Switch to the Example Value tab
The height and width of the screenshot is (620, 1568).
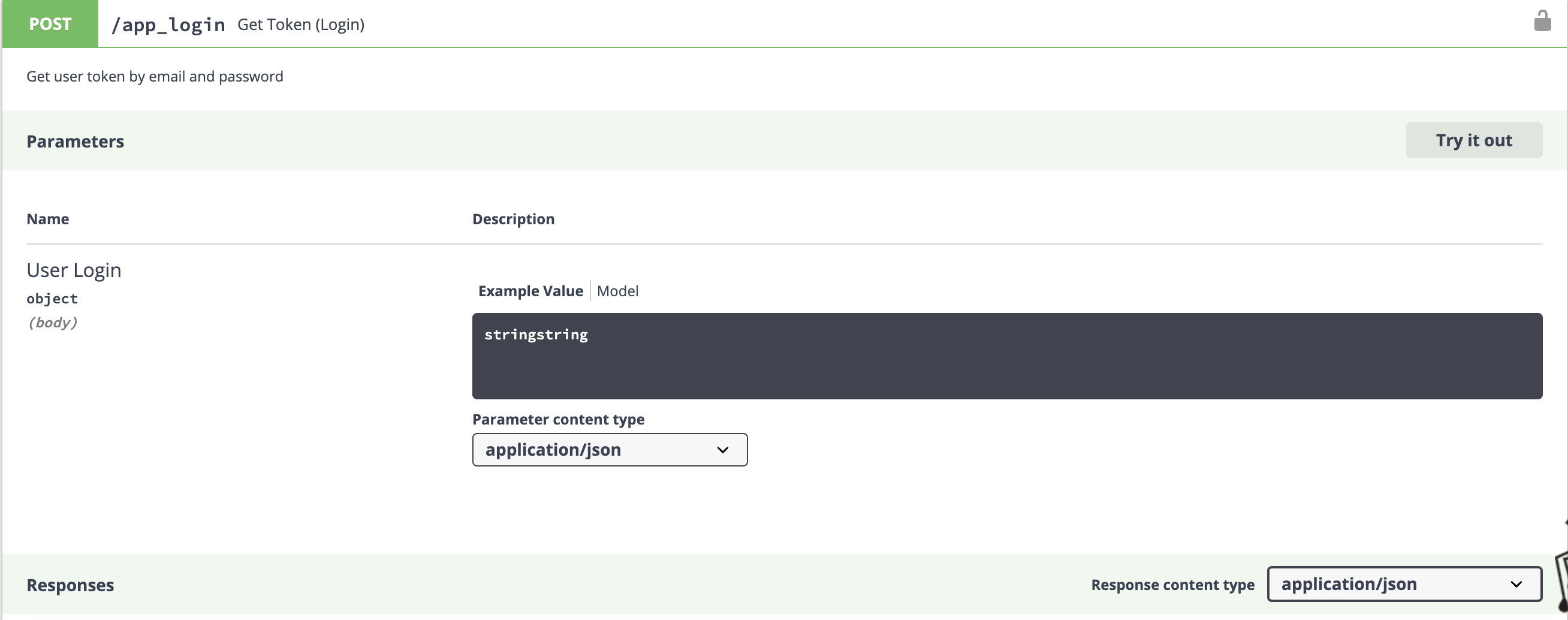click(530, 291)
